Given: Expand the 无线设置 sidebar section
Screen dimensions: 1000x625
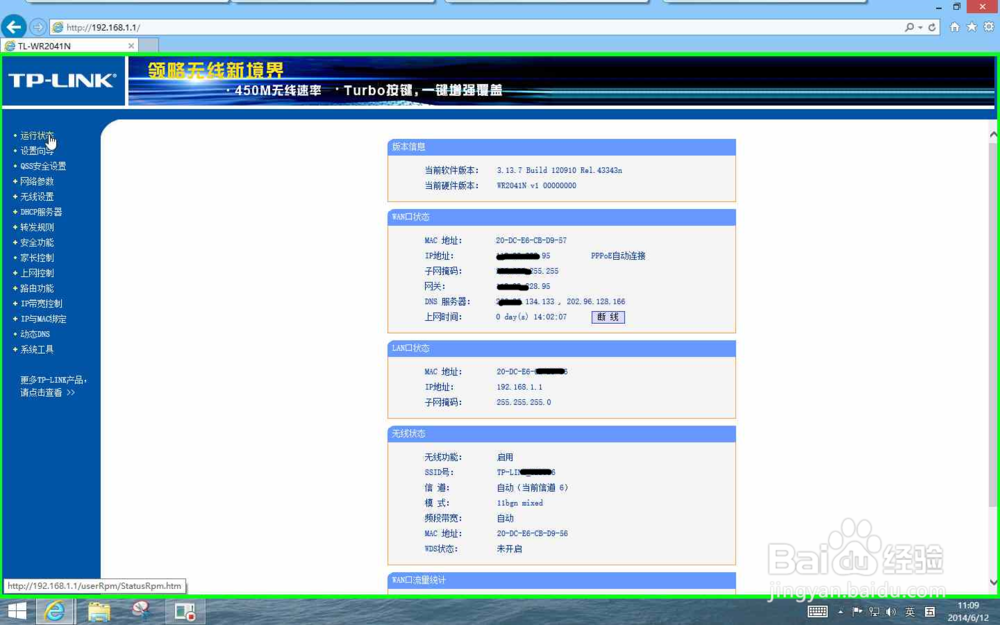Looking at the screenshot, I should click(x=35, y=196).
